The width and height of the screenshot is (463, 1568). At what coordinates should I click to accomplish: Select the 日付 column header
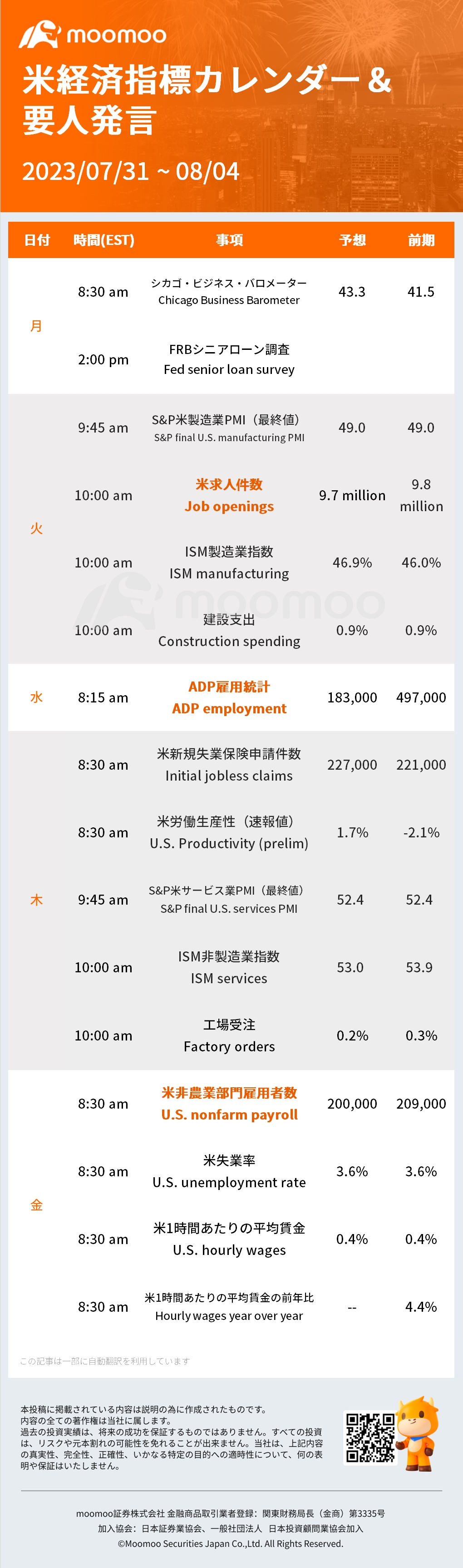(37, 240)
